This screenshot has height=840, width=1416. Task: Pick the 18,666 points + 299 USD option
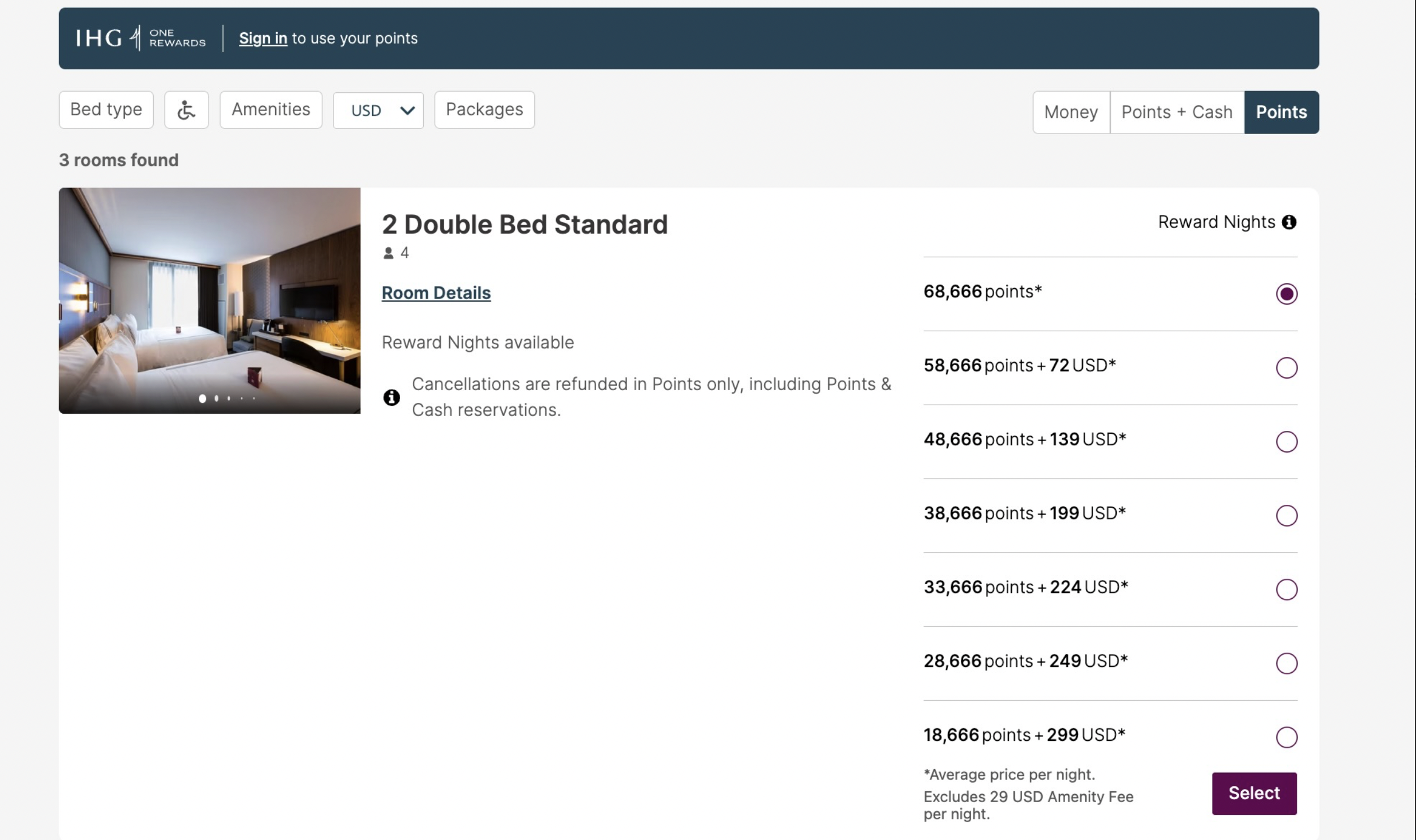point(1286,737)
